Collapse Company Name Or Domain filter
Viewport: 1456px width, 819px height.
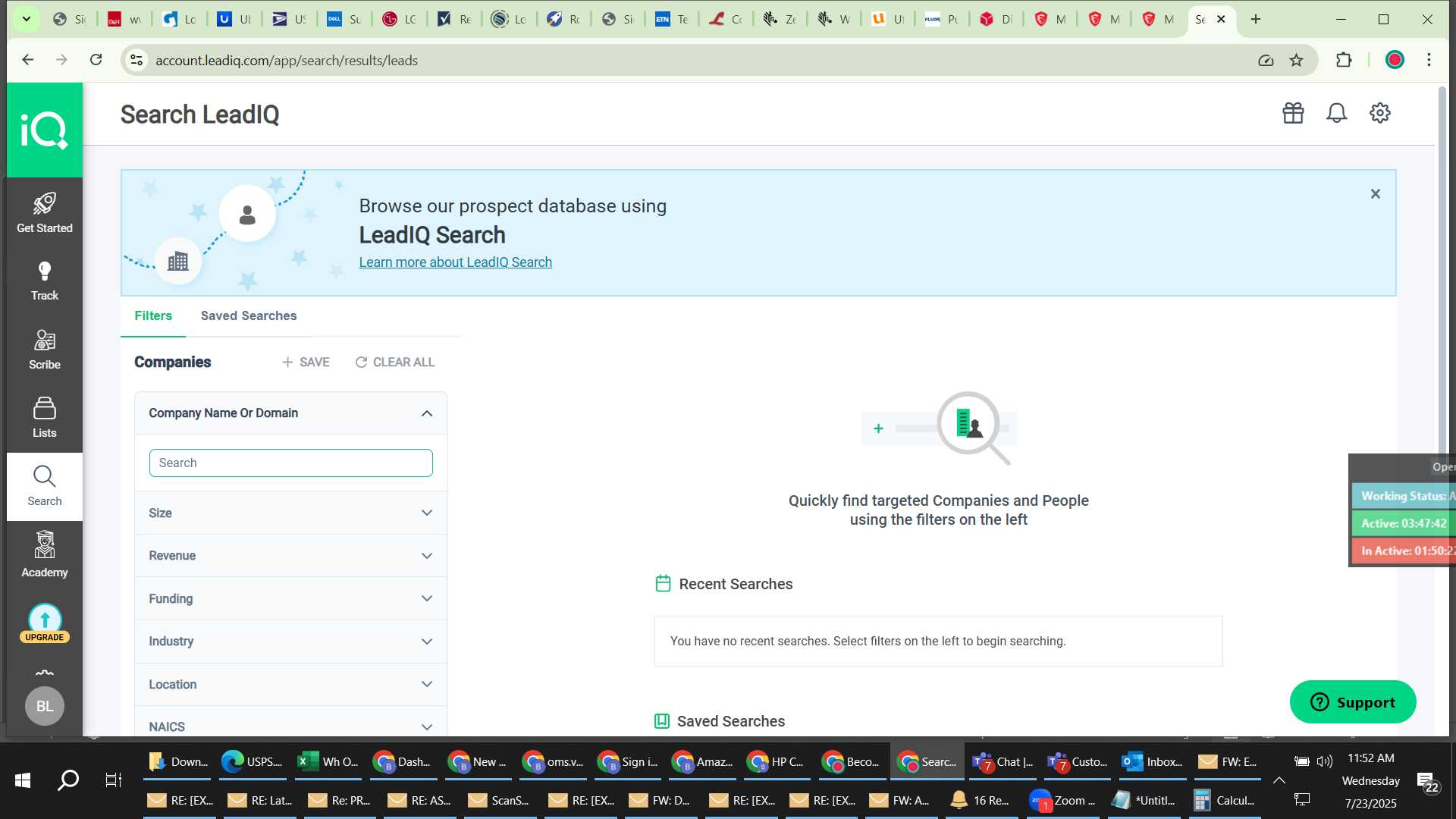pyautogui.click(x=427, y=413)
